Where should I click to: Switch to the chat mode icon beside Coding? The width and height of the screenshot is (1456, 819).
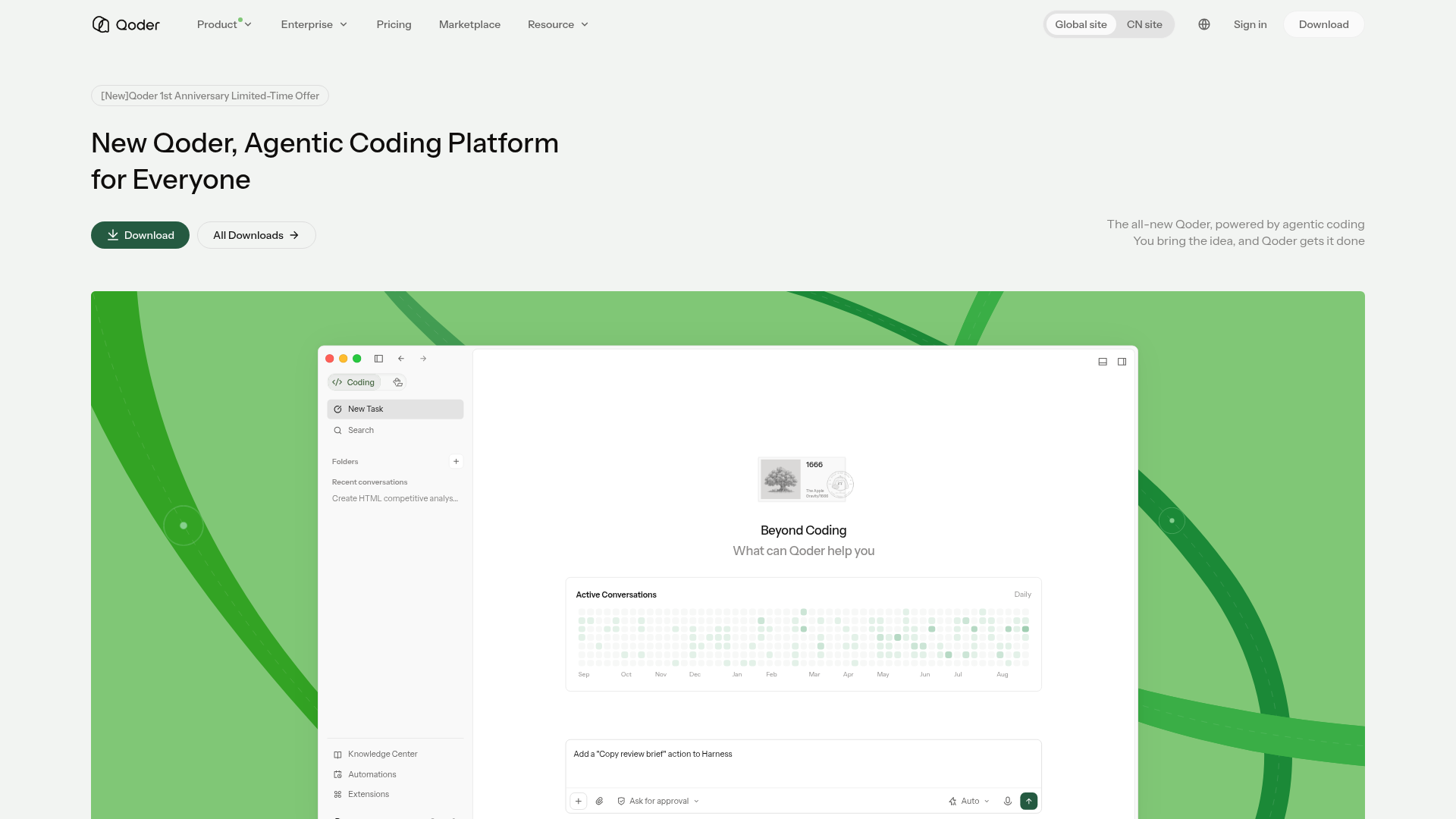coord(397,382)
